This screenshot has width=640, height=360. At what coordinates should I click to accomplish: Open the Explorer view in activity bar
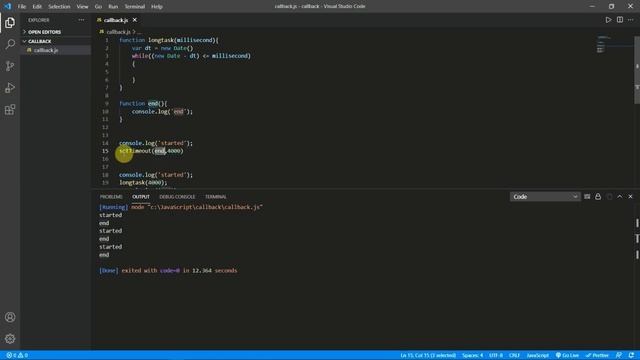click(x=10, y=23)
